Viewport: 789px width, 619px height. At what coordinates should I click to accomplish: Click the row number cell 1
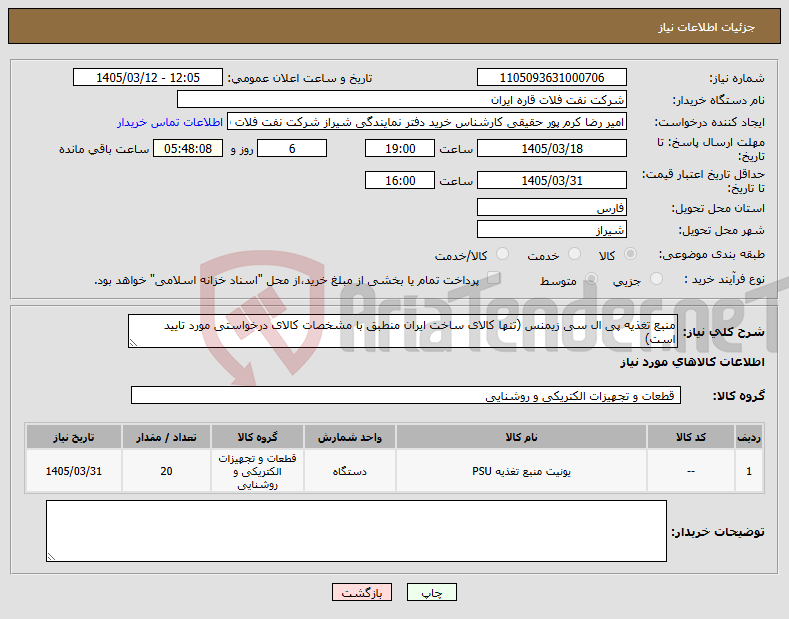point(749,472)
